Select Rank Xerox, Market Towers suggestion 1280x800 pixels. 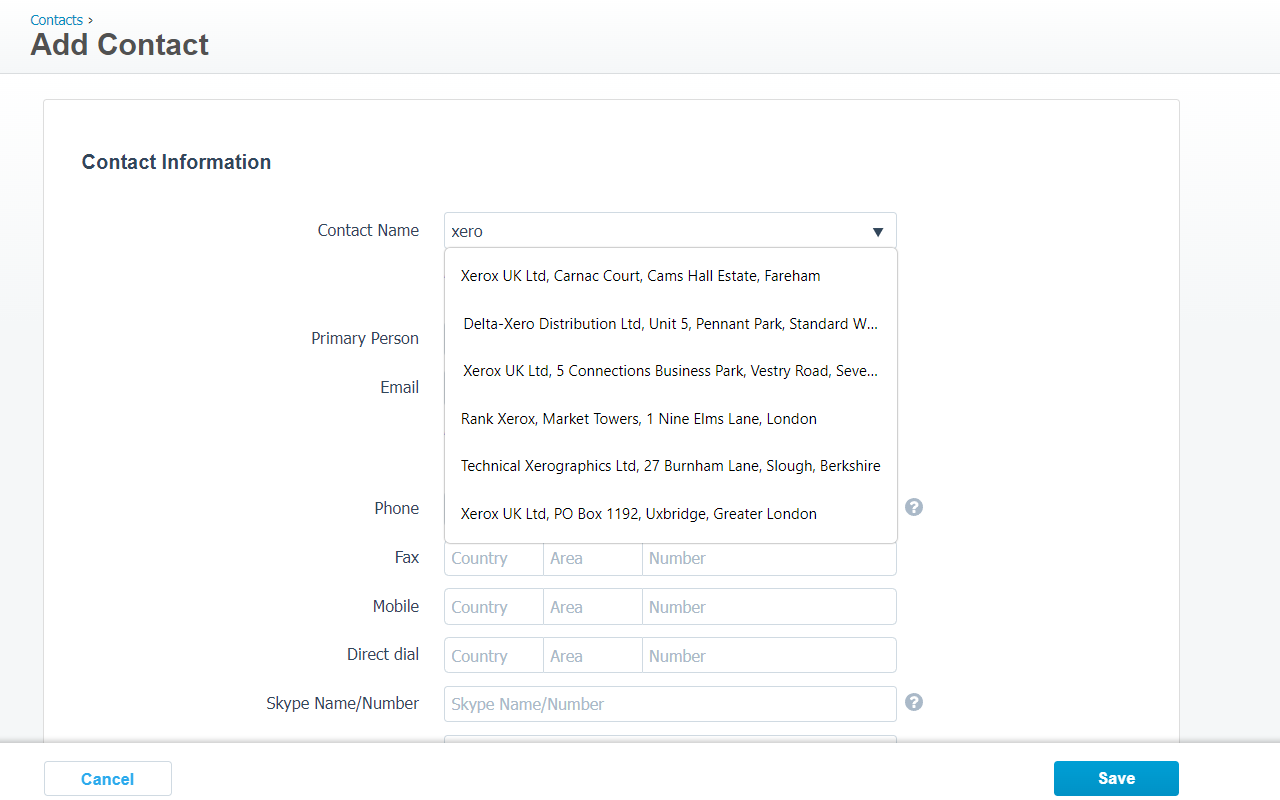[x=670, y=419]
